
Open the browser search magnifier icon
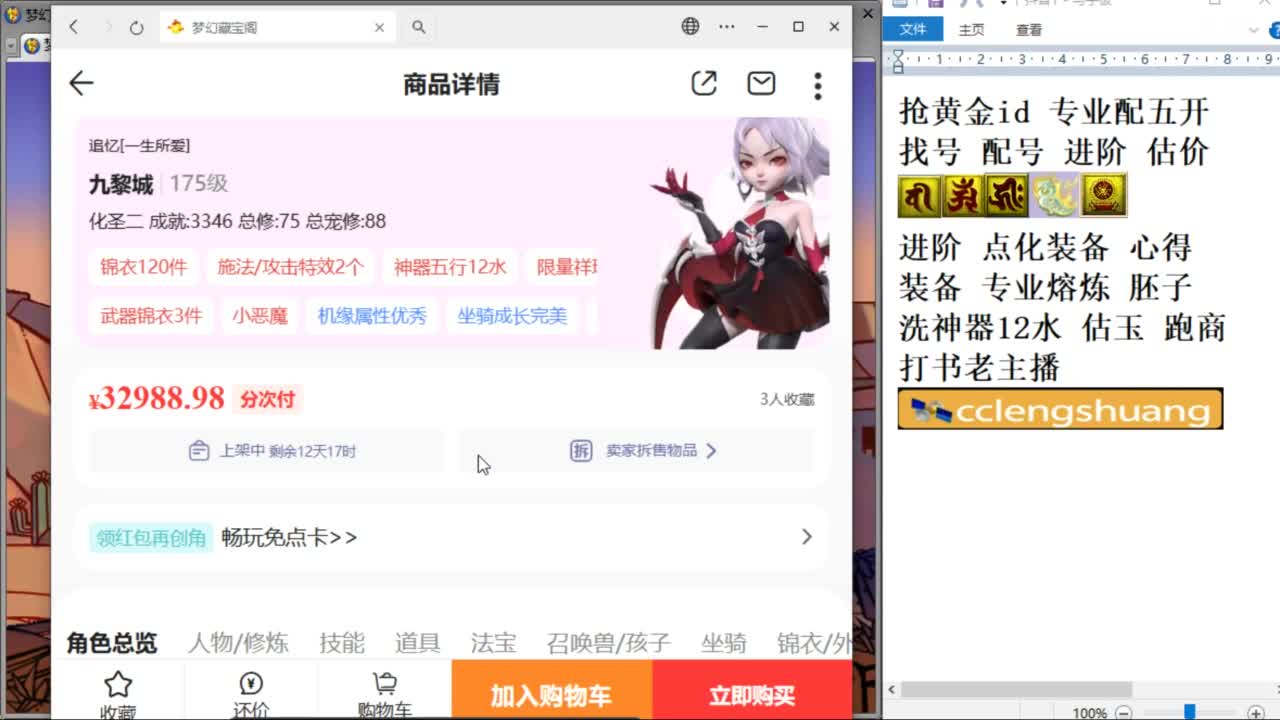click(x=419, y=27)
